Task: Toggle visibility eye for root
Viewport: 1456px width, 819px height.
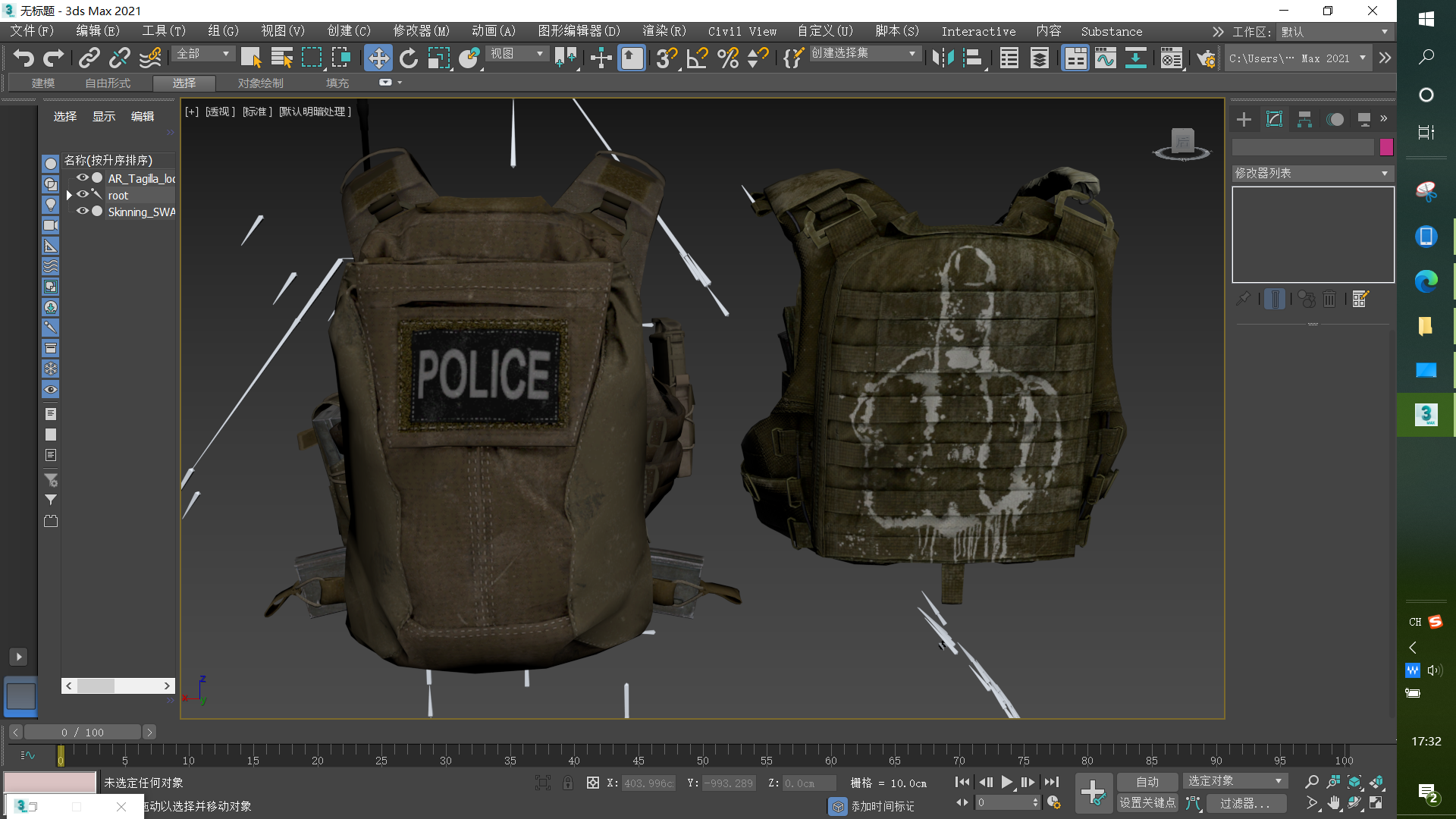Action: [82, 194]
